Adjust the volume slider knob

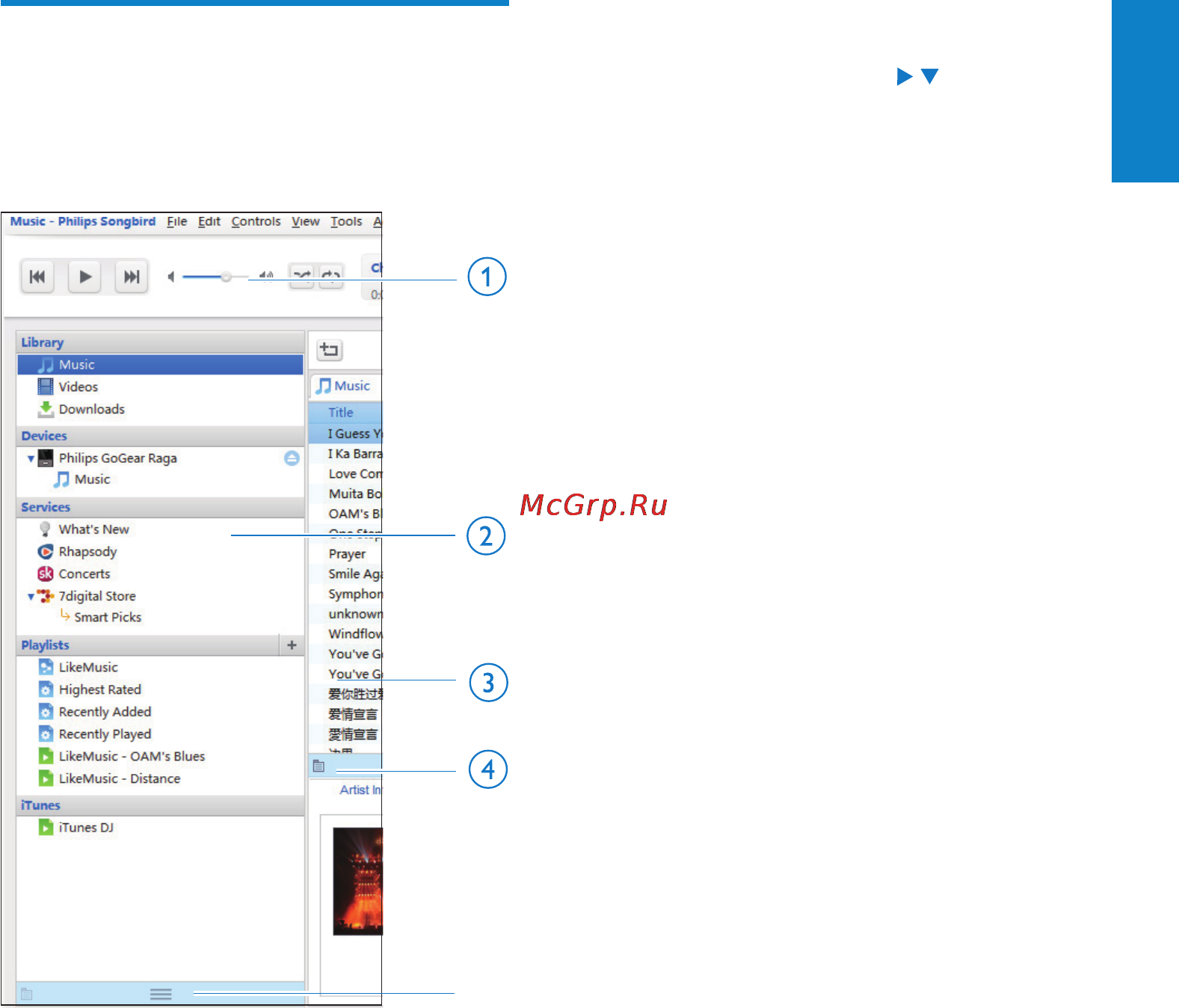coord(226,277)
